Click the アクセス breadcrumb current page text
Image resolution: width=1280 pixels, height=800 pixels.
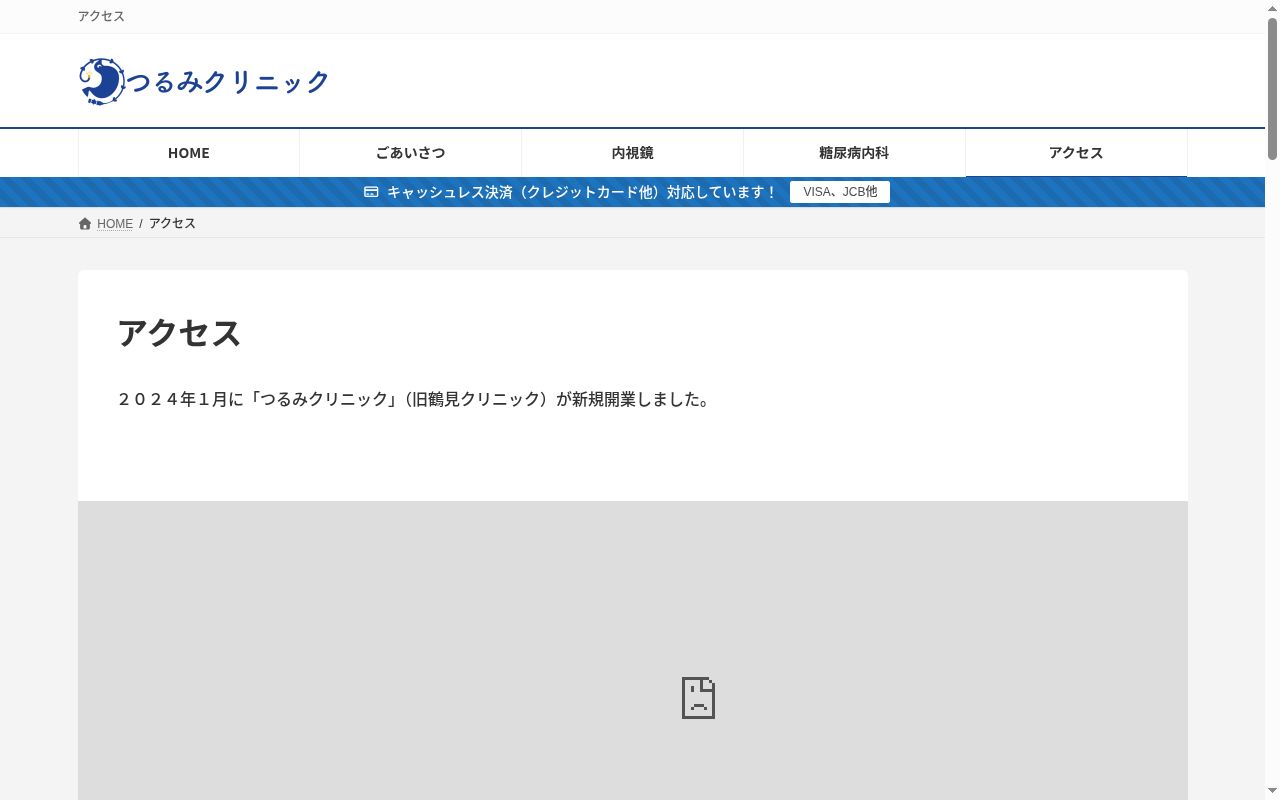click(172, 223)
